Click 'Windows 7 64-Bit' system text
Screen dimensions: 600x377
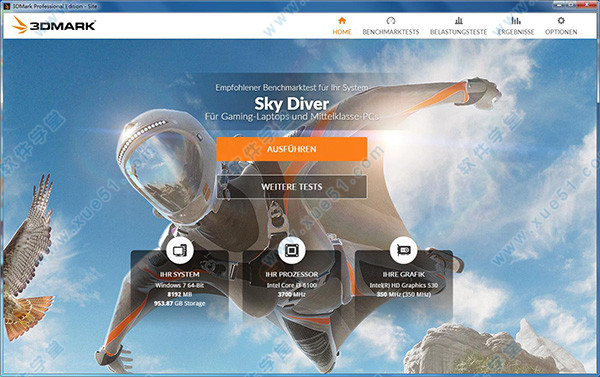coord(179,286)
